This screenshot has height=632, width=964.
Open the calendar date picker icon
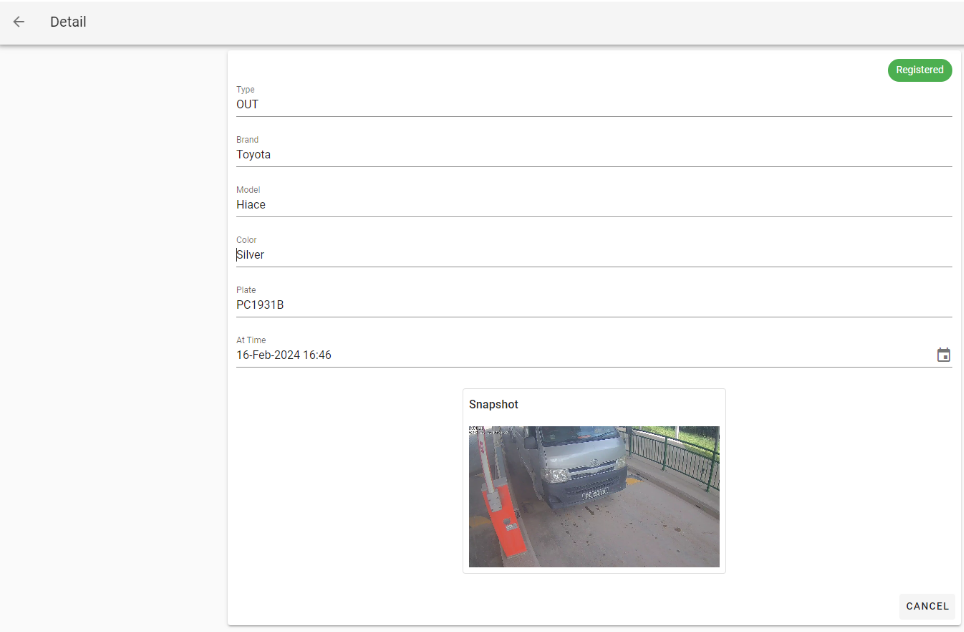point(943,355)
